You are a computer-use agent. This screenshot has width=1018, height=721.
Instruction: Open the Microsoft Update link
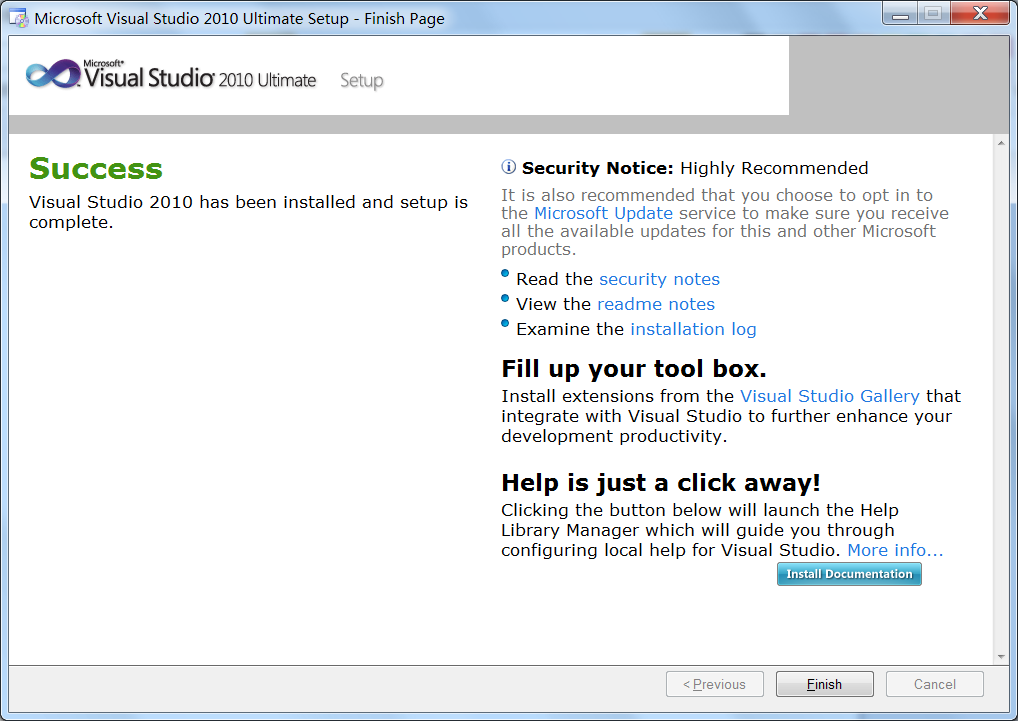pos(603,213)
